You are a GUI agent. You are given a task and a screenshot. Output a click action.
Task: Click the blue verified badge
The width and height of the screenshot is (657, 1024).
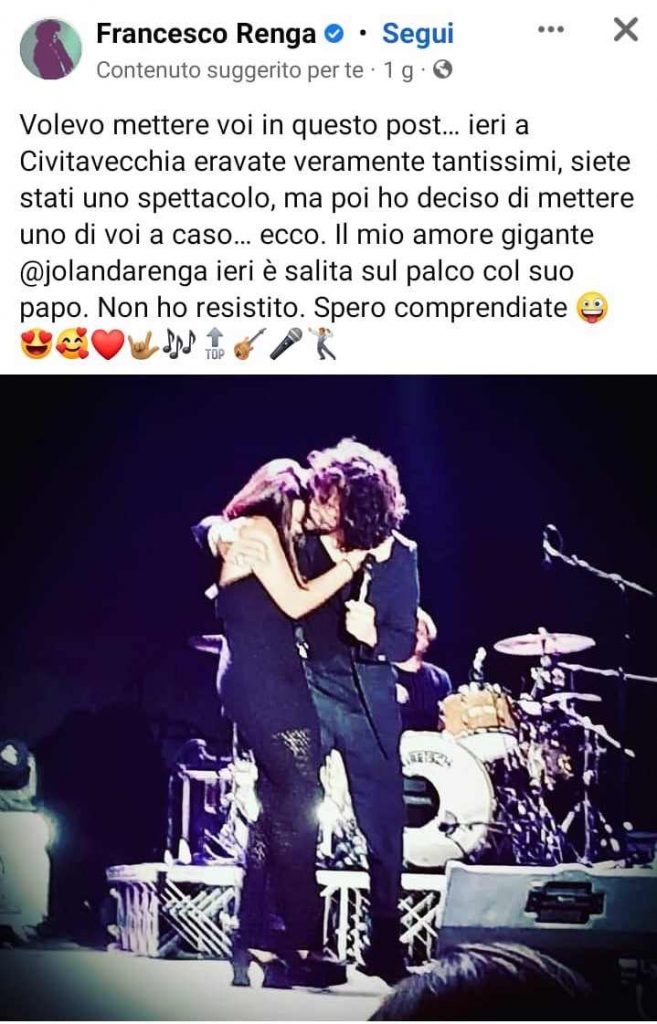(334, 35)
